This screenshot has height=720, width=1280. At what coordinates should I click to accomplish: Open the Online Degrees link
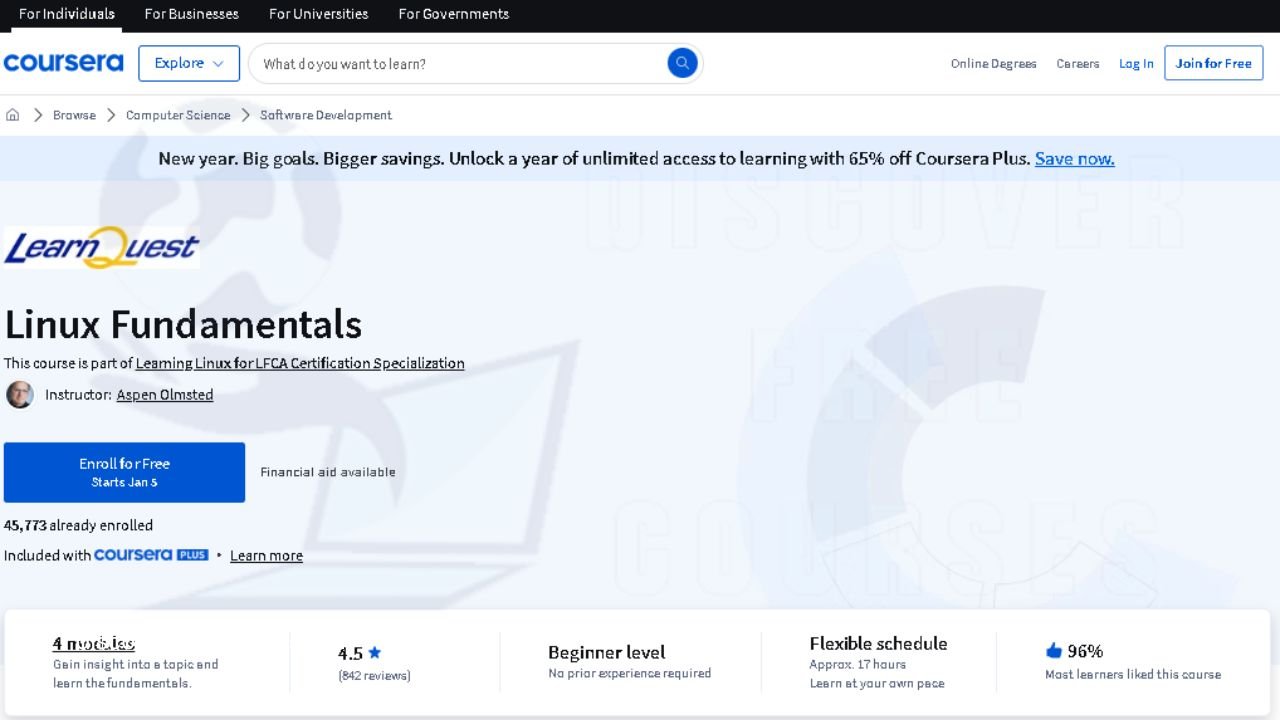pyautogui.click(x=993, y=63)
